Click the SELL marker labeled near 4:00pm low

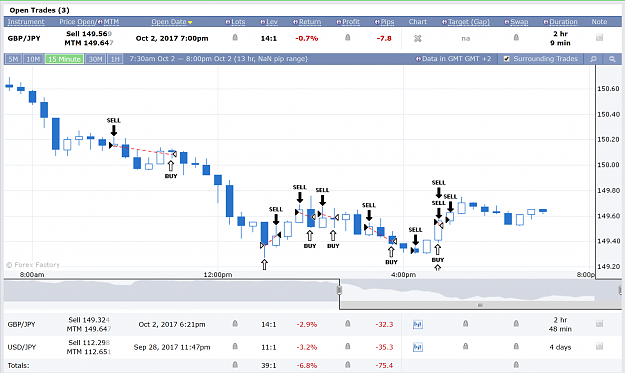[x=415, y=237]
